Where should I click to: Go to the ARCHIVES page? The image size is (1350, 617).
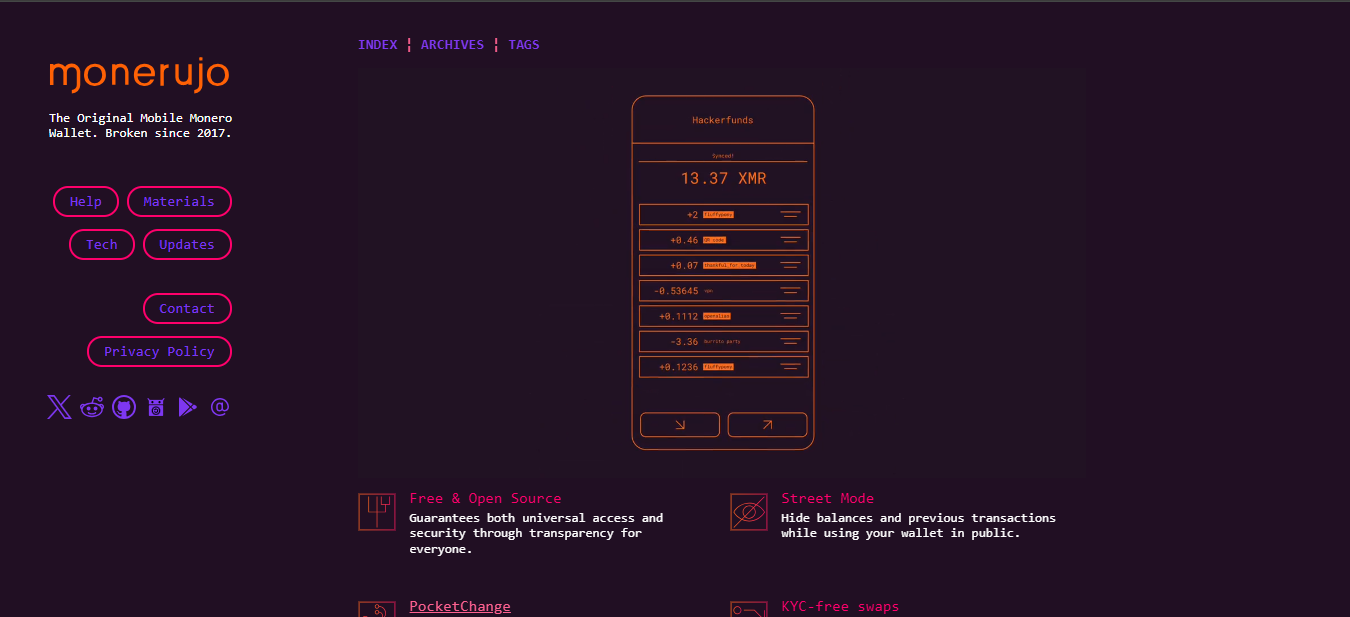[x=452, y=45]
